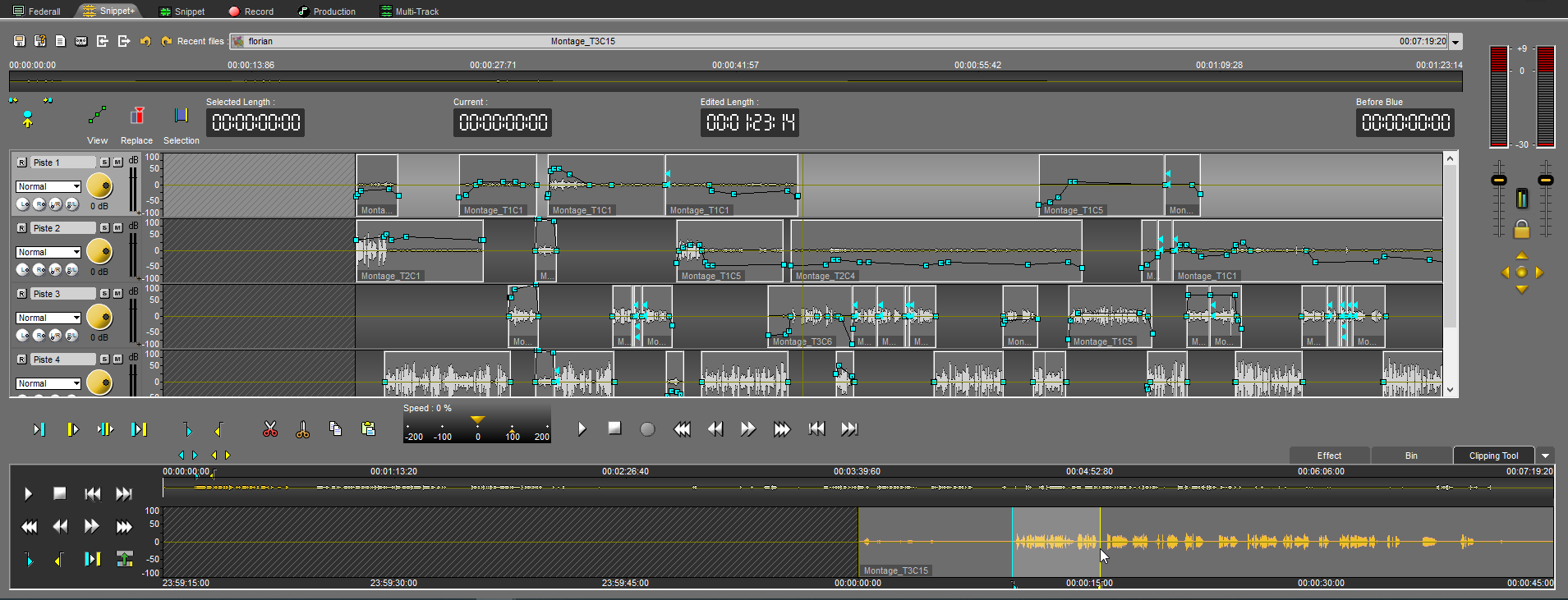Open the Effect panel tab

point(1328,456)
